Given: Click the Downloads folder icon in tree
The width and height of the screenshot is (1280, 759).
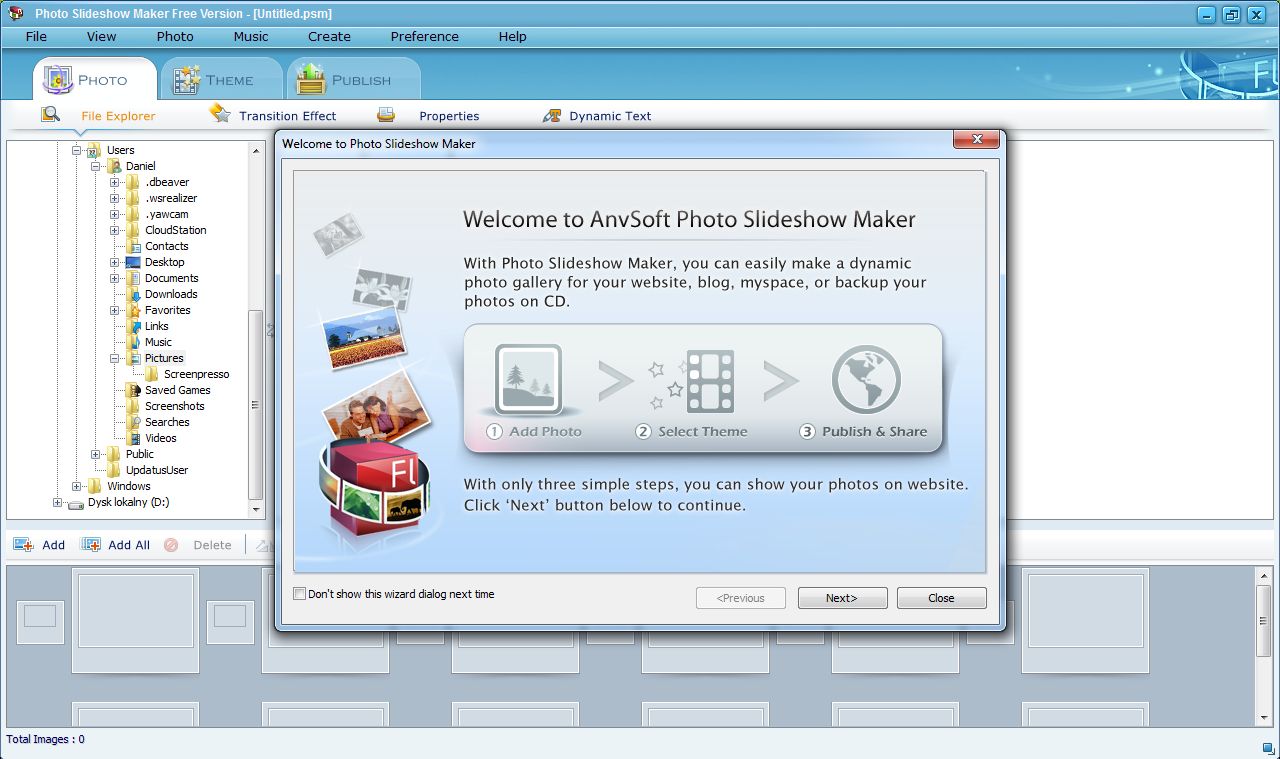Looking at the screenshot, I should point(133,294).
